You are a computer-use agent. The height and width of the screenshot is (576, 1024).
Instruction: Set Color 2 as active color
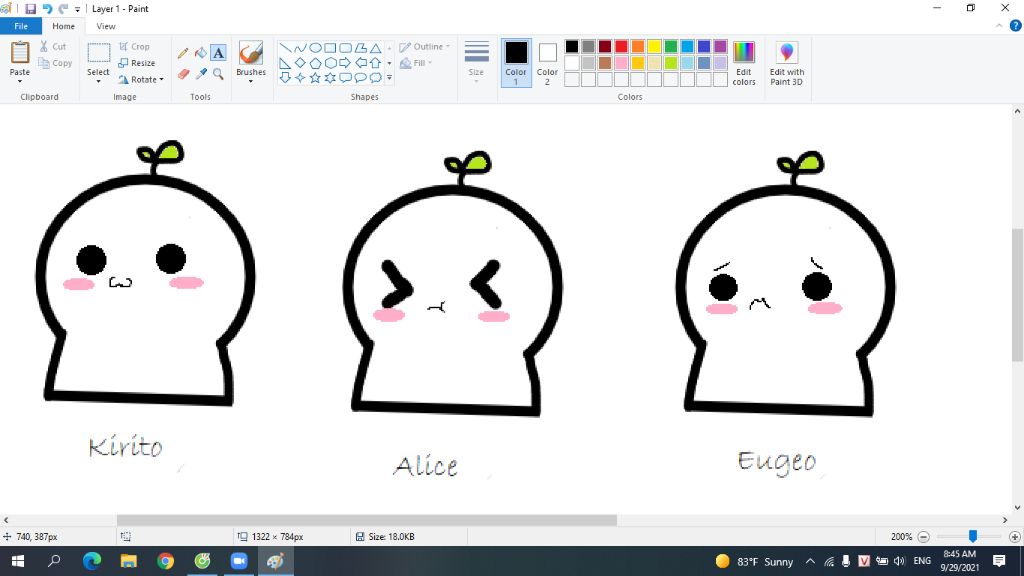point(547,63)
